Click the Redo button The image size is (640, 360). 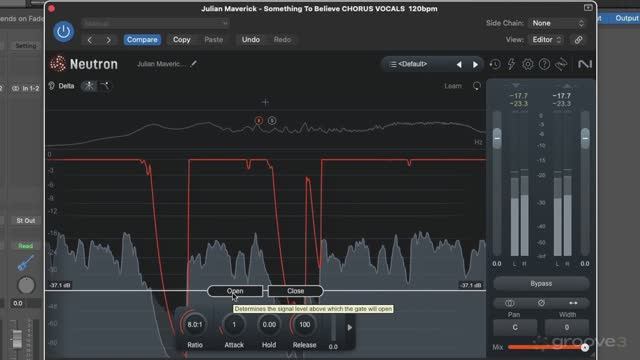[x=282, y=40]
